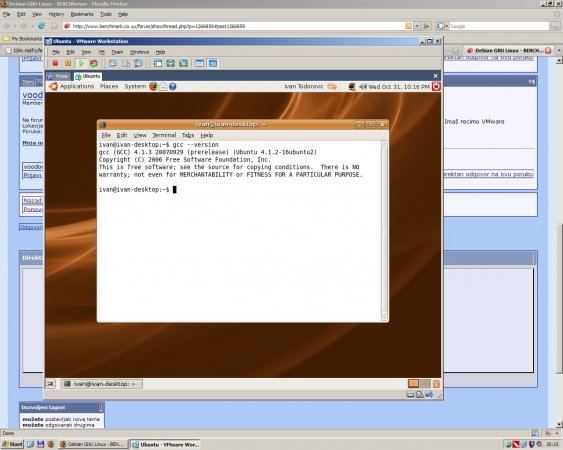Click the yellow Suspend button in VMware toolbar
563x450 pixels.
click(68, 64)
